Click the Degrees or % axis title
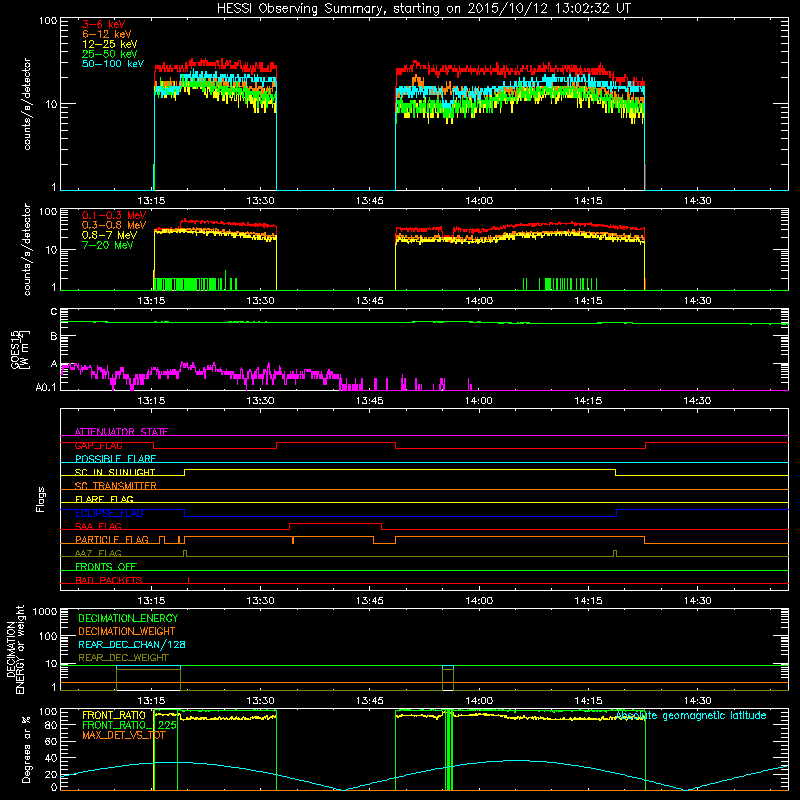This screenshot has height=800, width=800. tap(27, 749)
